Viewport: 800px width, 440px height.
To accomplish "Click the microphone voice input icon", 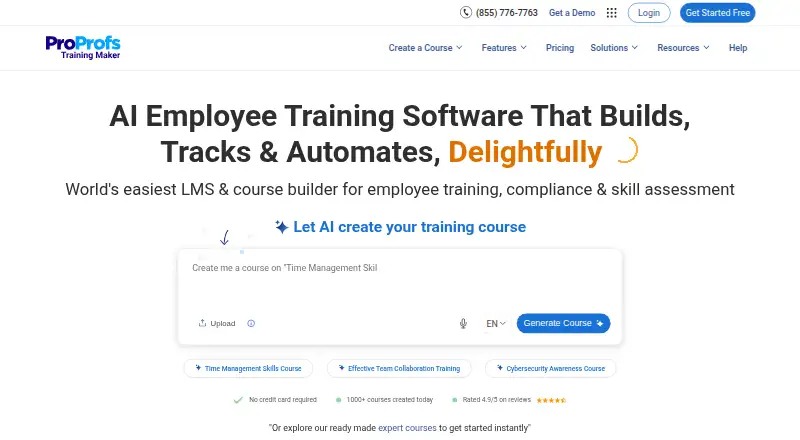I will pos(463,323).
